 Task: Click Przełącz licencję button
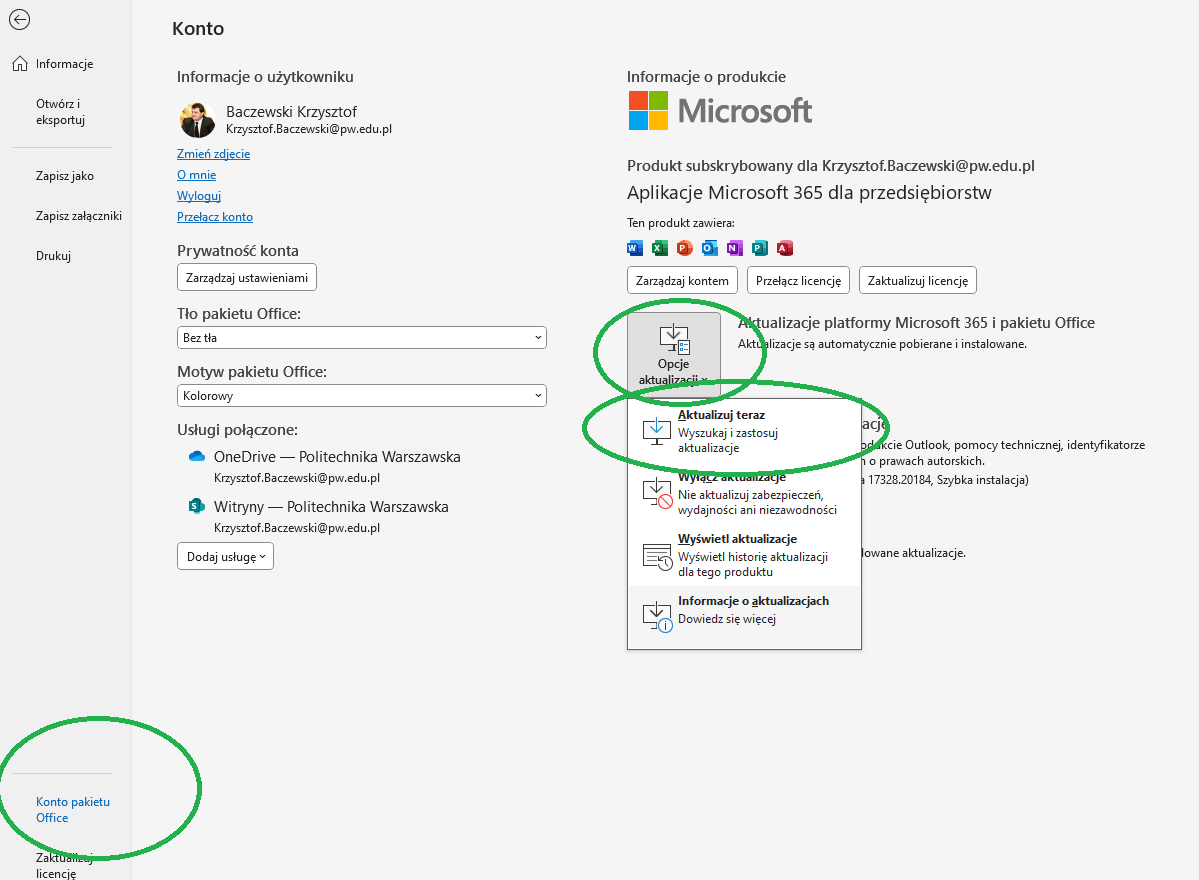pyautogui.click(x=798, y=281)
